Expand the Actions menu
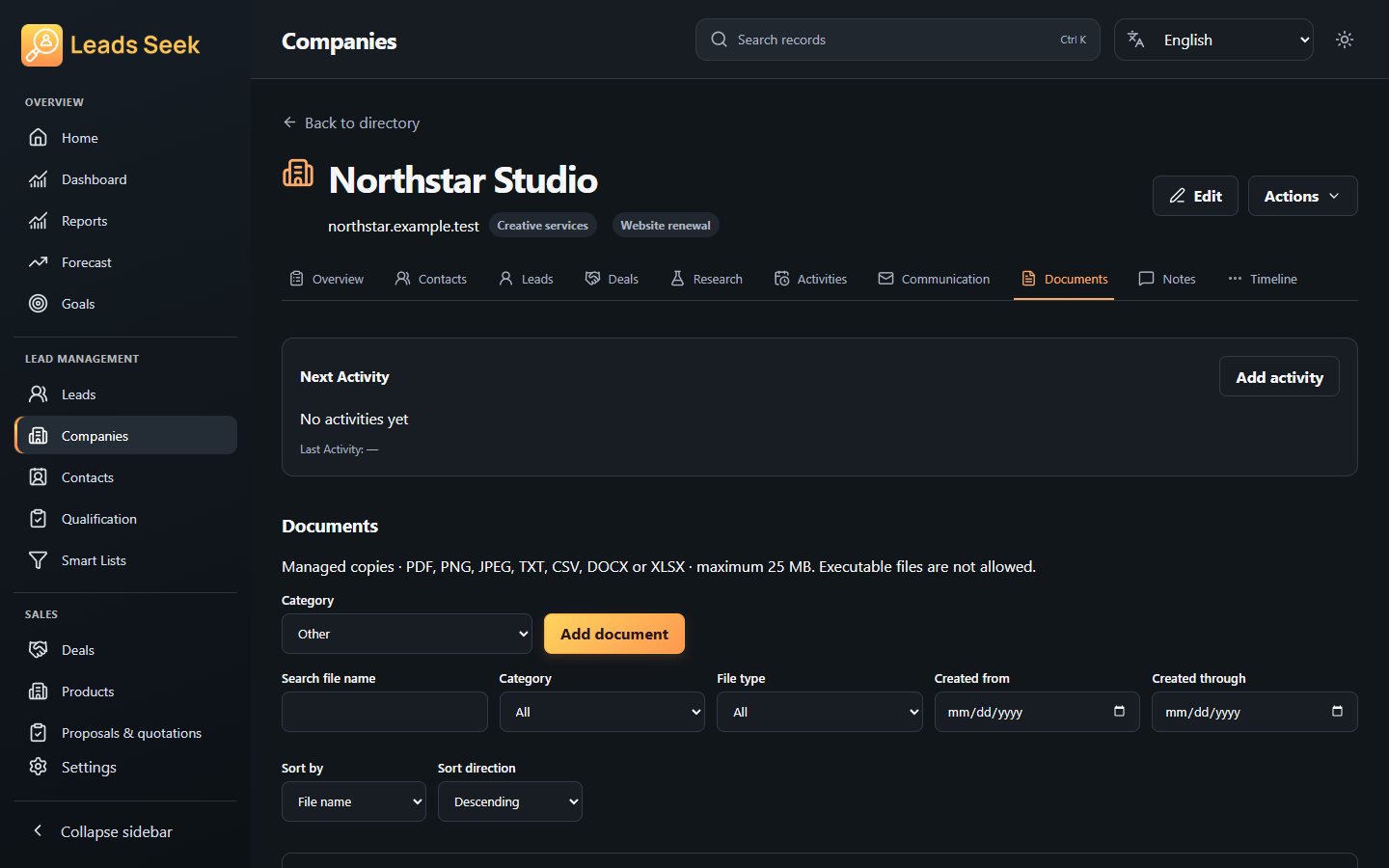1389x868 pixels. coord(1302,196)
